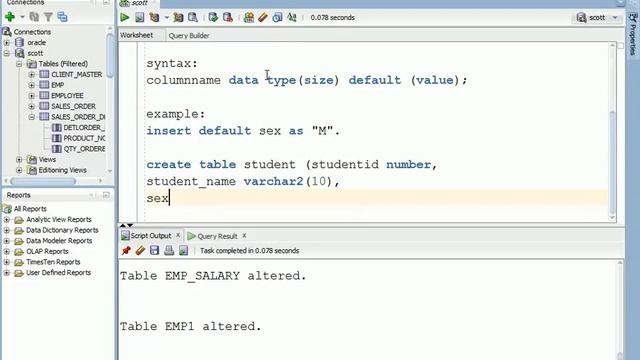Viewport: 640px width, 360px height.
Task: Toggle upper/lower case conversion icon
Action: [x=292, y=18]
